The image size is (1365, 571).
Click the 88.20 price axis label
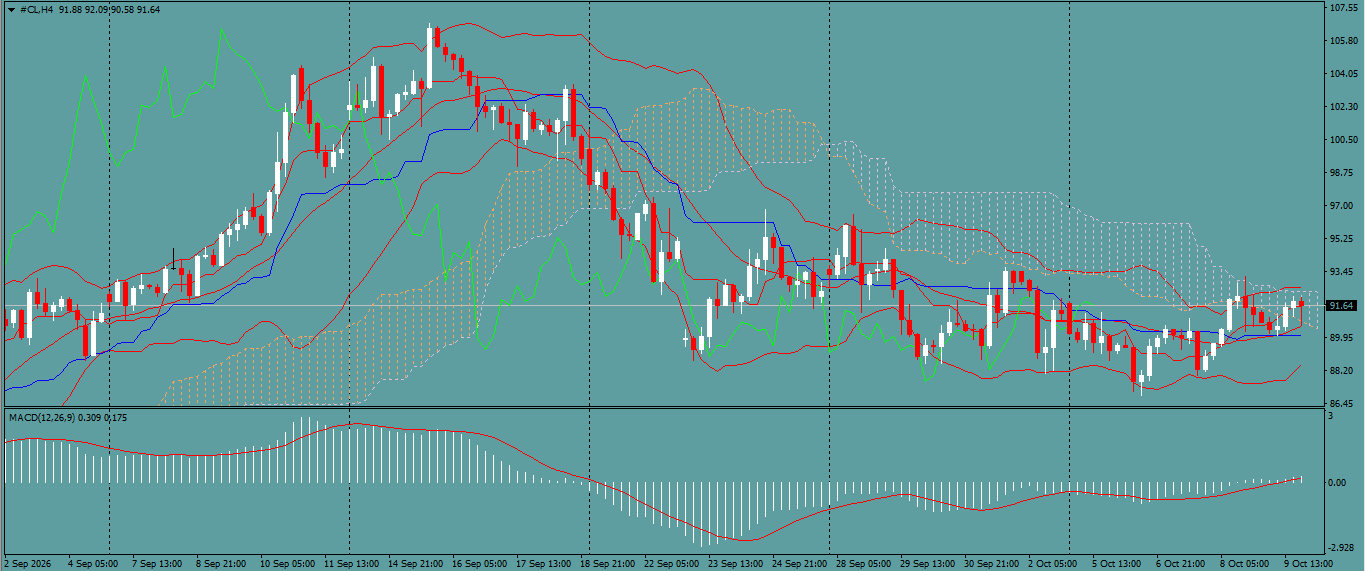click(x=1341, y=371)
